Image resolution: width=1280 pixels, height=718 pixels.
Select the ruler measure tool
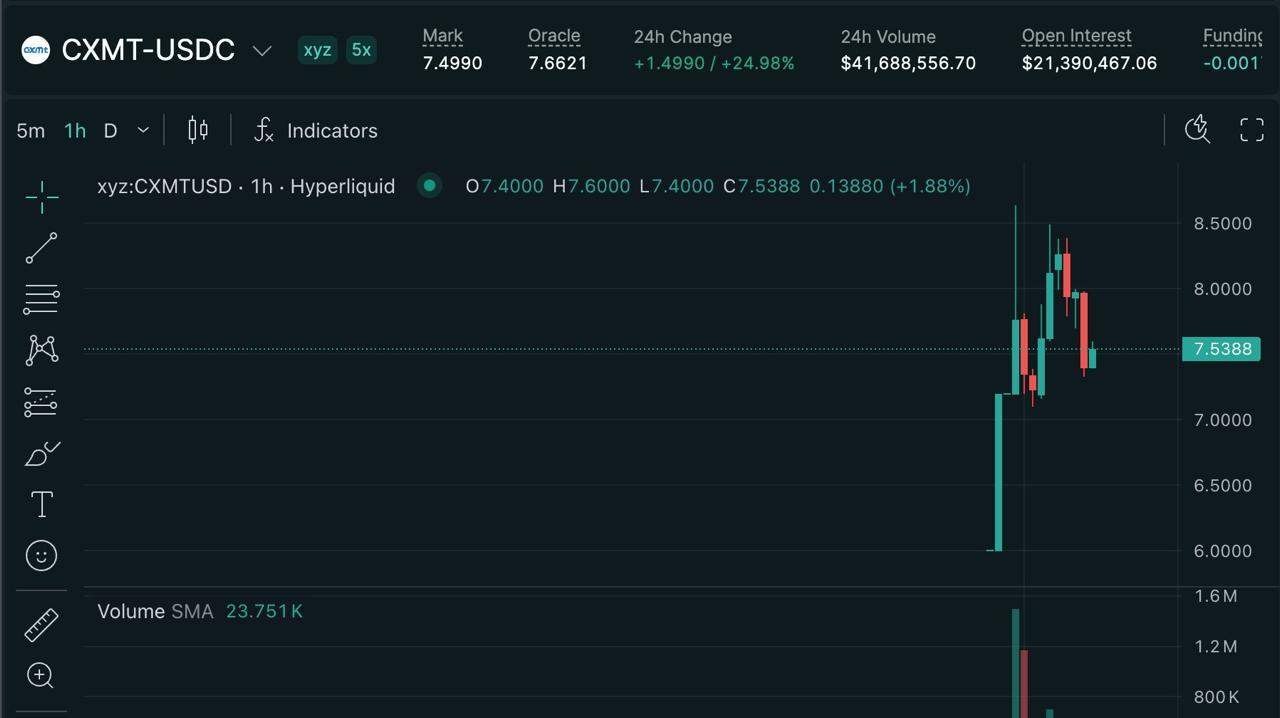[41, 625]
